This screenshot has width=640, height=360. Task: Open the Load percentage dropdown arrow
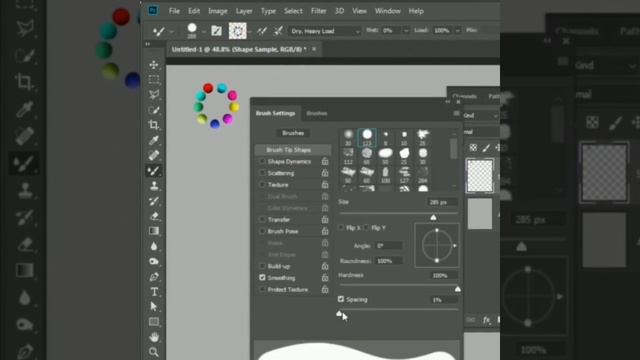458,31
